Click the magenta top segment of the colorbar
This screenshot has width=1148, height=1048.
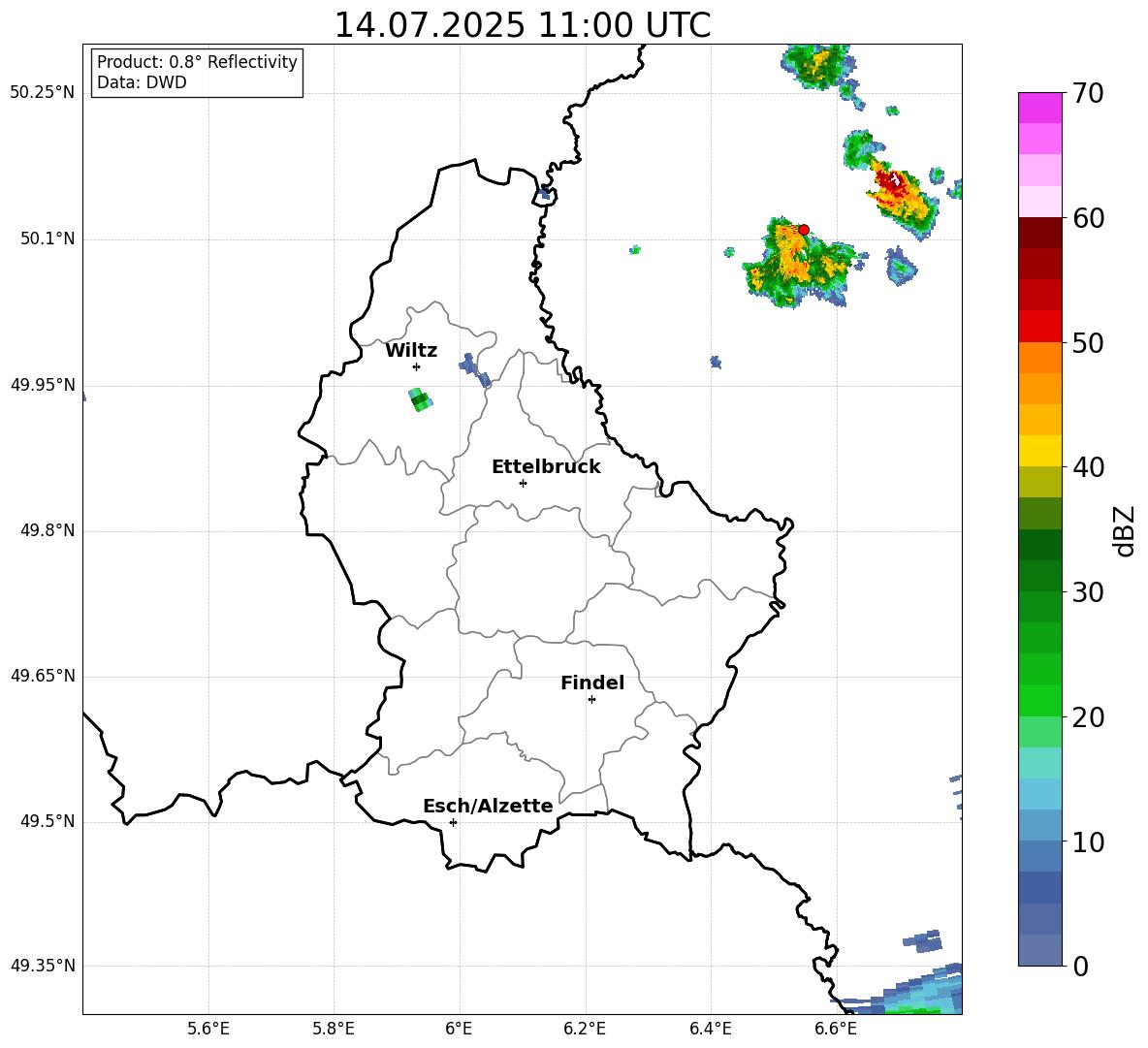coord(1039,108)
